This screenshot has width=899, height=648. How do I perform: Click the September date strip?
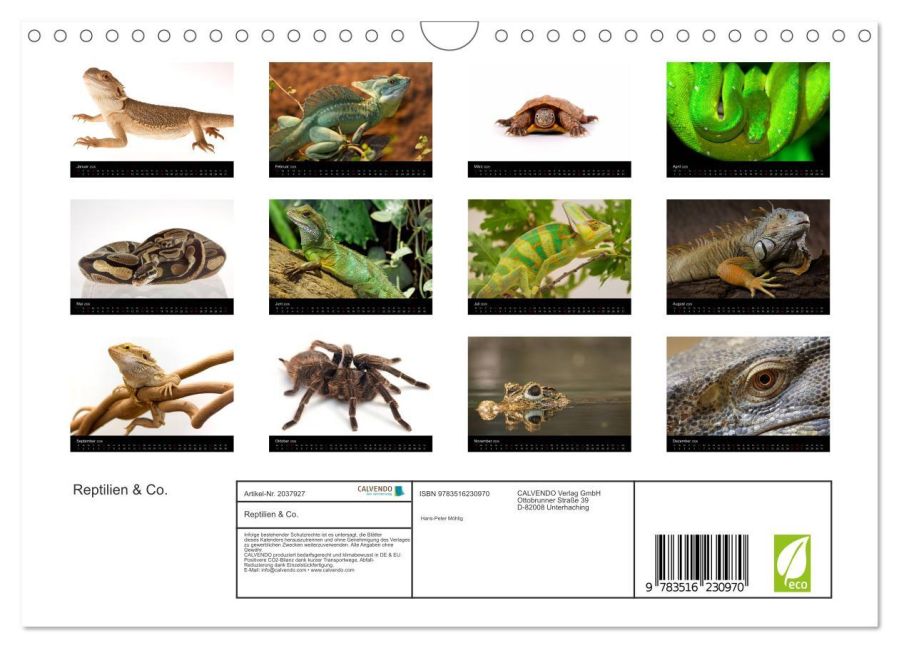(x=152, y=444)
